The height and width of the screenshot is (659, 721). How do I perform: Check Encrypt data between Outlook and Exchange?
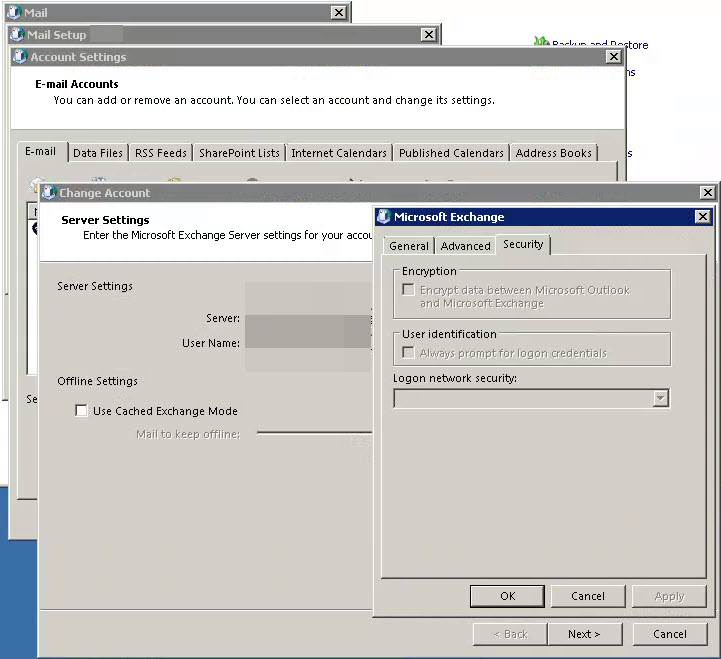[x=408, y=289]
